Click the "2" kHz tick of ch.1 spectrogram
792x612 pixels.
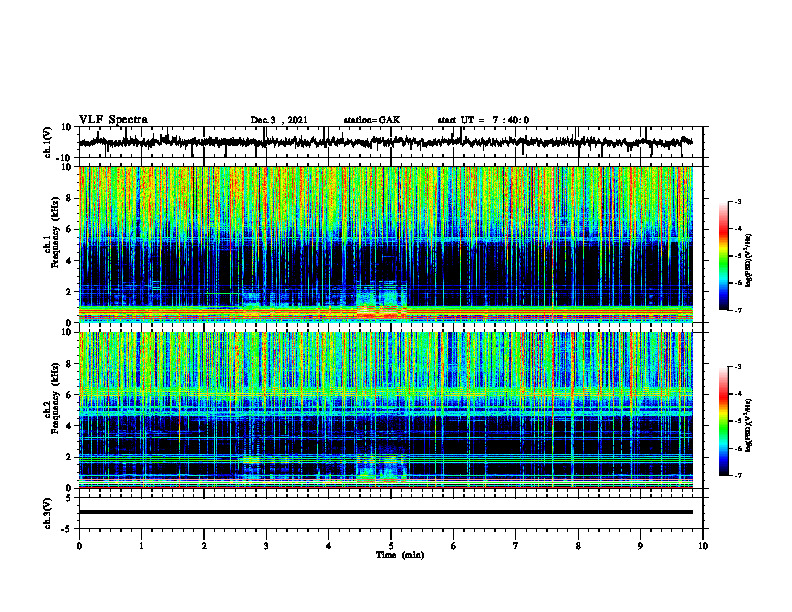tap(69, 291)
